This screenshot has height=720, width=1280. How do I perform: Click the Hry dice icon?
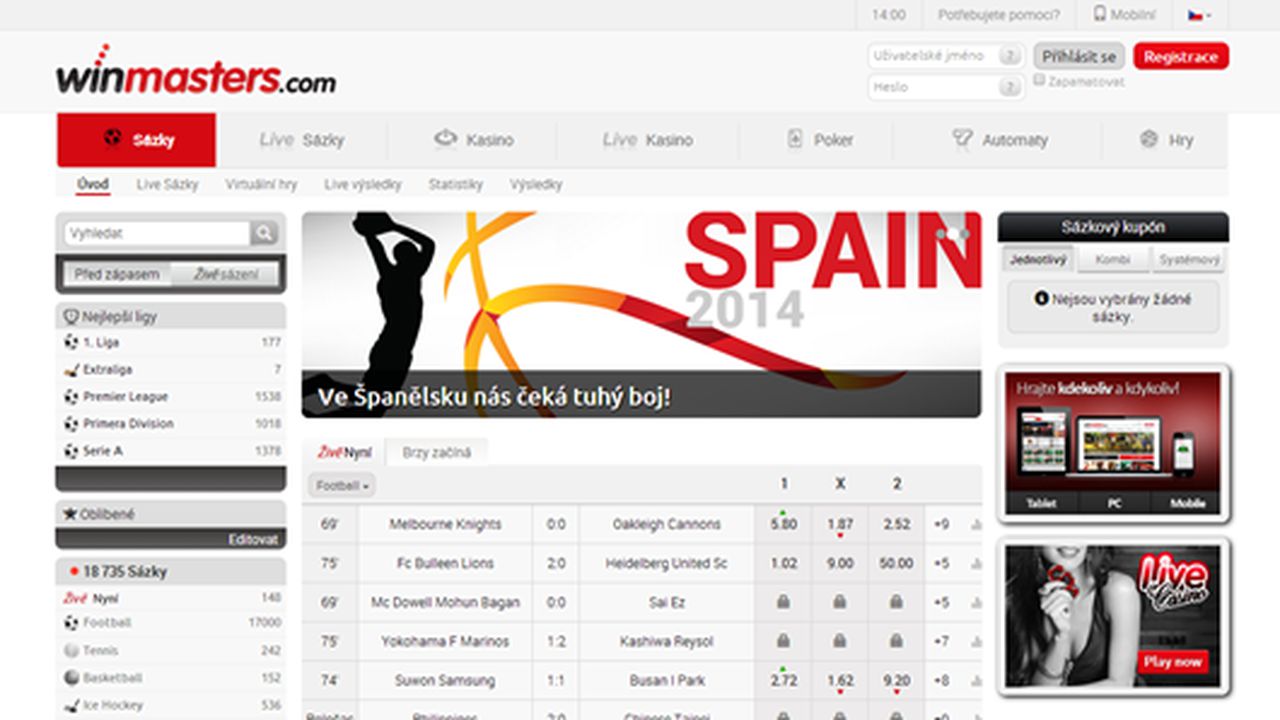tap(1149, 139)
